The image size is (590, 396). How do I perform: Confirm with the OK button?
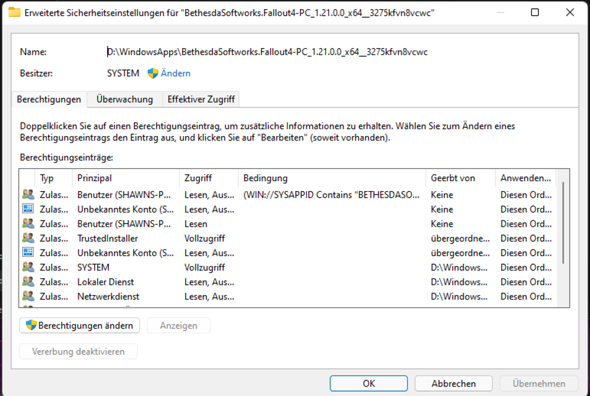tap(369, 384)
